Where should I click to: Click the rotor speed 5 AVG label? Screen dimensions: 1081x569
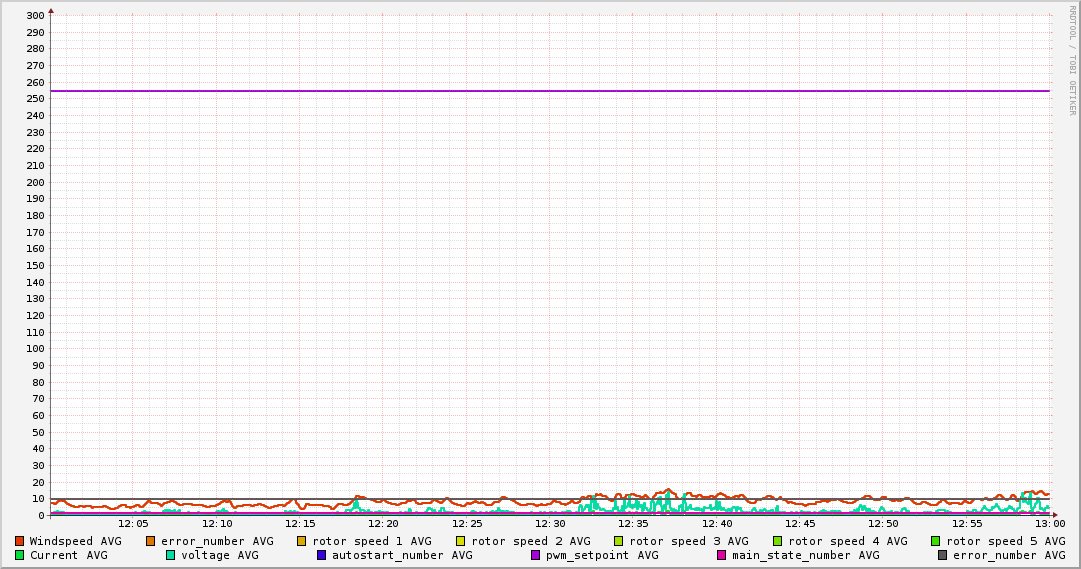click(1005, 541)
